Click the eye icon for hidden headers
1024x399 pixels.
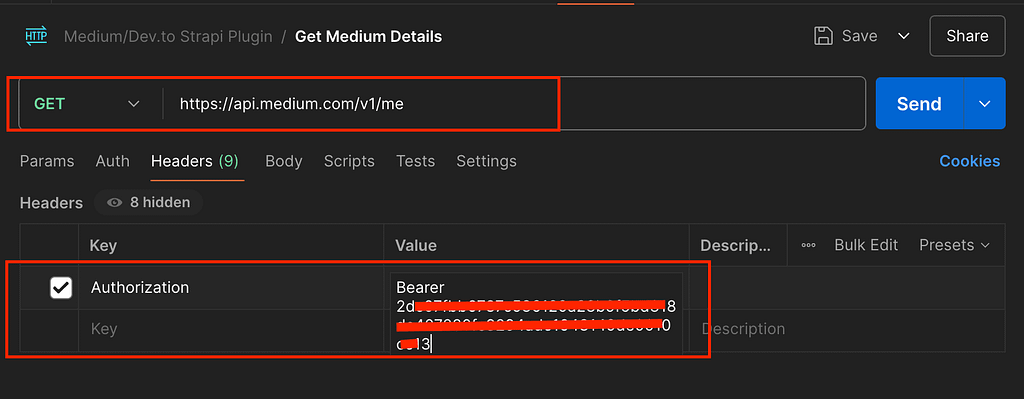[x=115, y=203]
